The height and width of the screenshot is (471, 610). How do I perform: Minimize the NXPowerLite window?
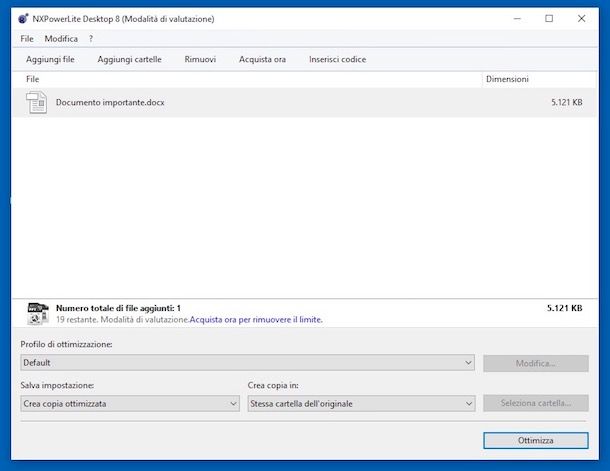517,18
